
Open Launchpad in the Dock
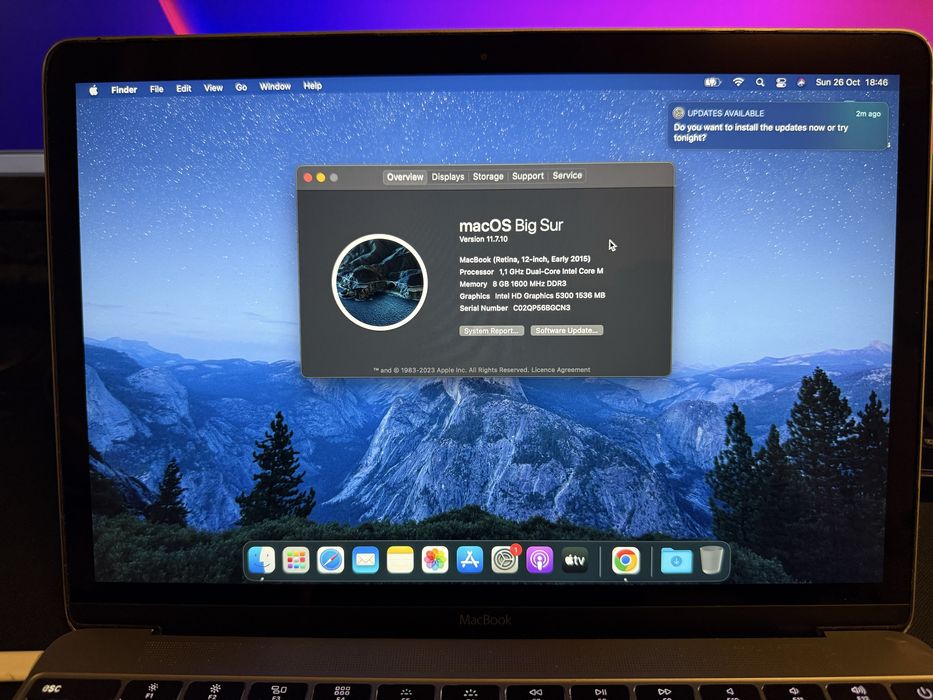[296, 560]
